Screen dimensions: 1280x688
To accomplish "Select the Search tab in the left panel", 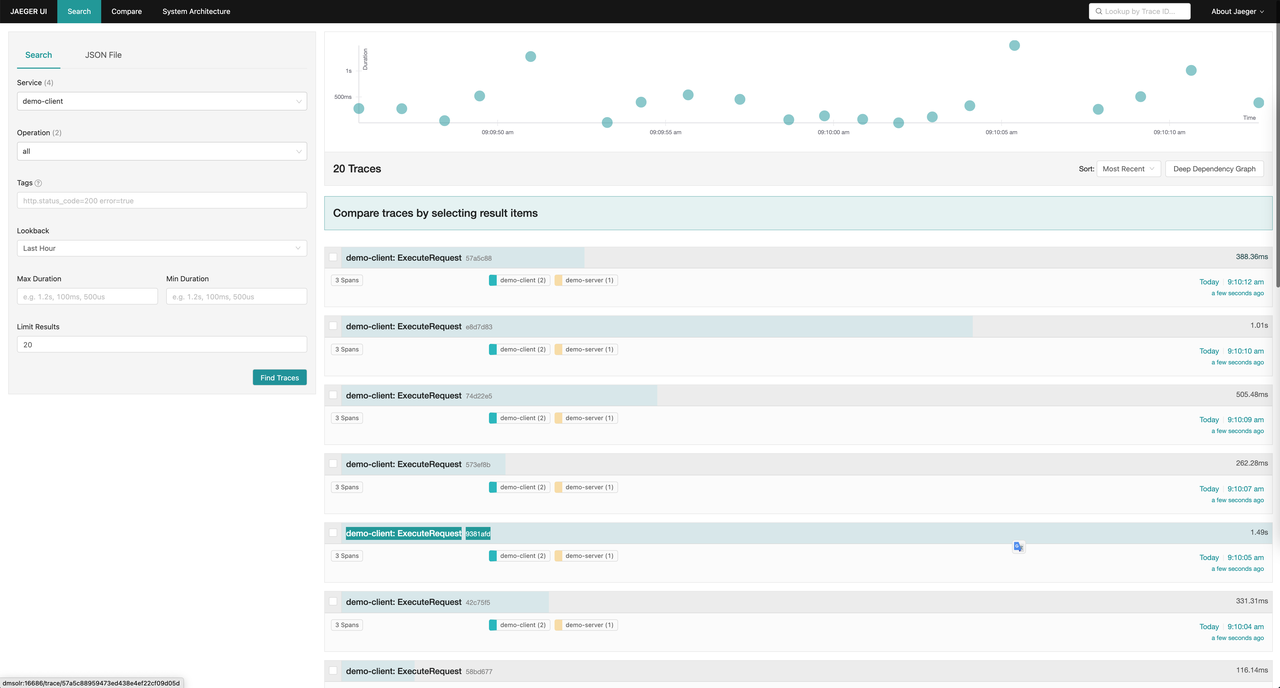I will (39, 55).
